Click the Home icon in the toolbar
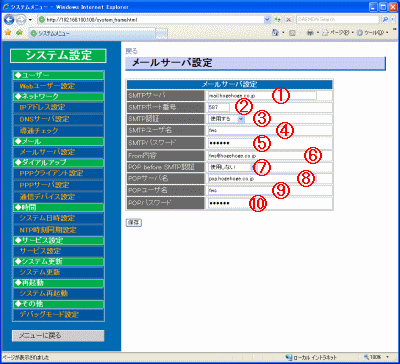 pos(275,33)
